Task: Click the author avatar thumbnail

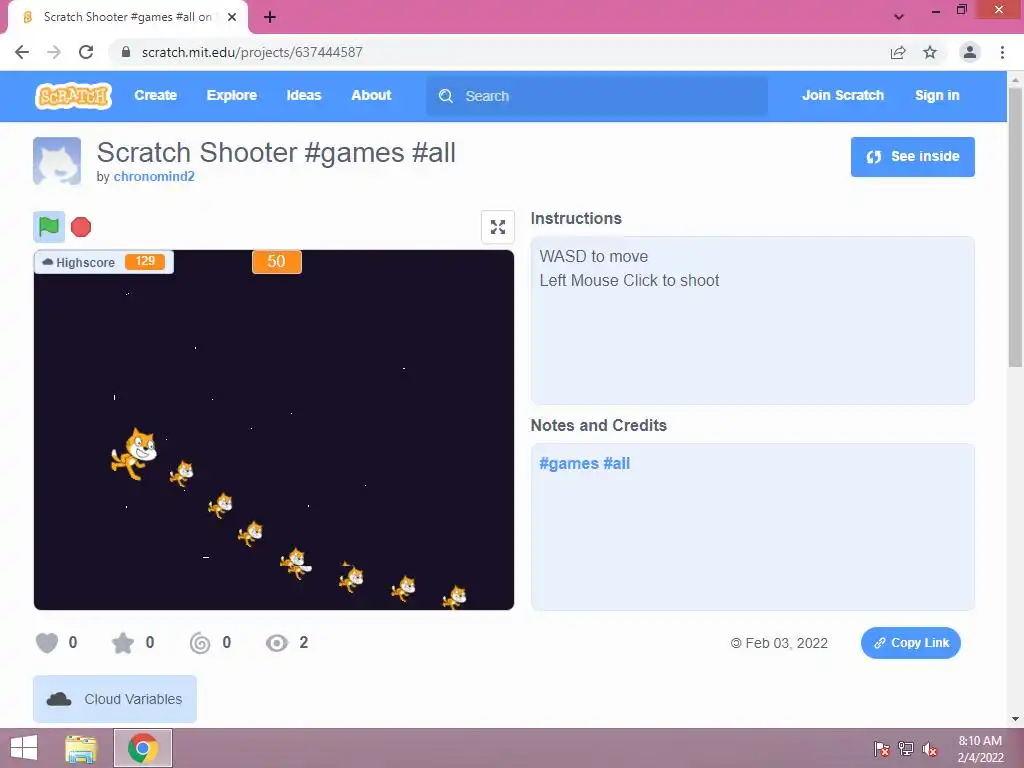Action: pyautogui.click(x=57, y=161)
